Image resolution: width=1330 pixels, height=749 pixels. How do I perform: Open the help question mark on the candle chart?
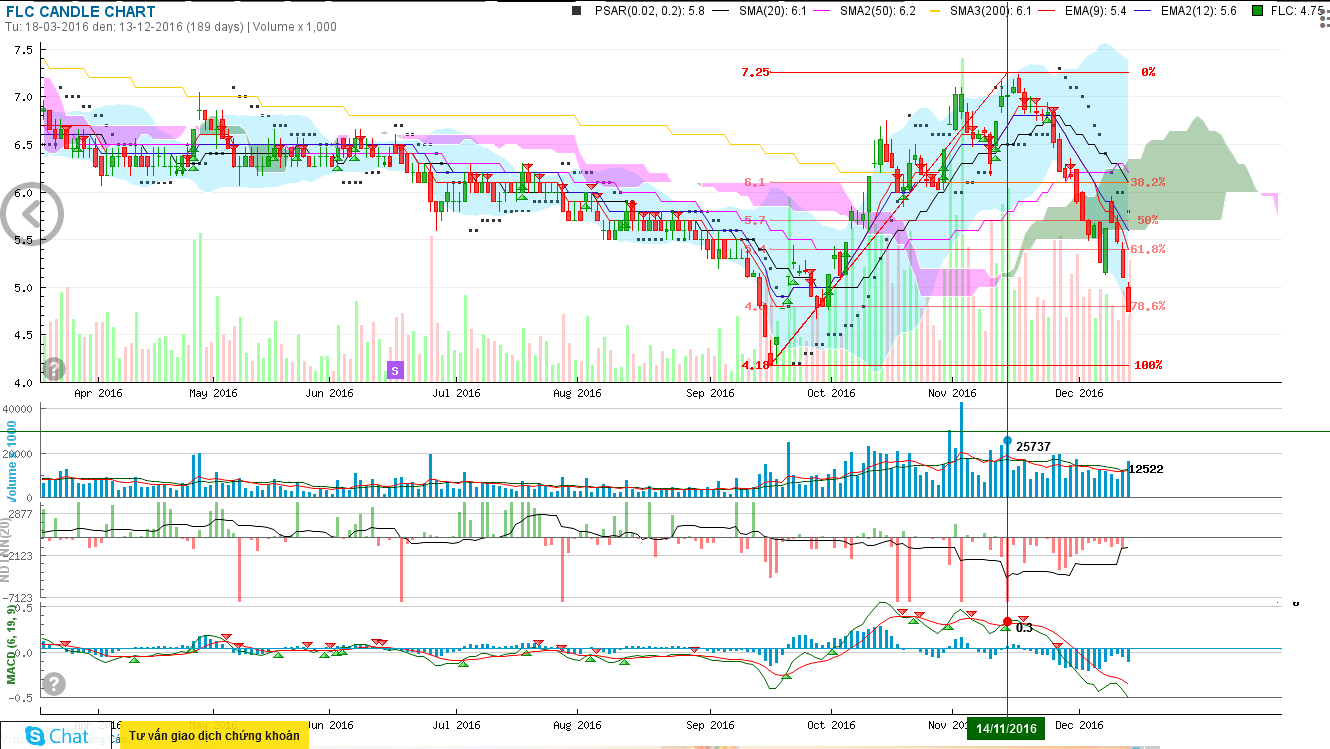(x=54, y=369)
